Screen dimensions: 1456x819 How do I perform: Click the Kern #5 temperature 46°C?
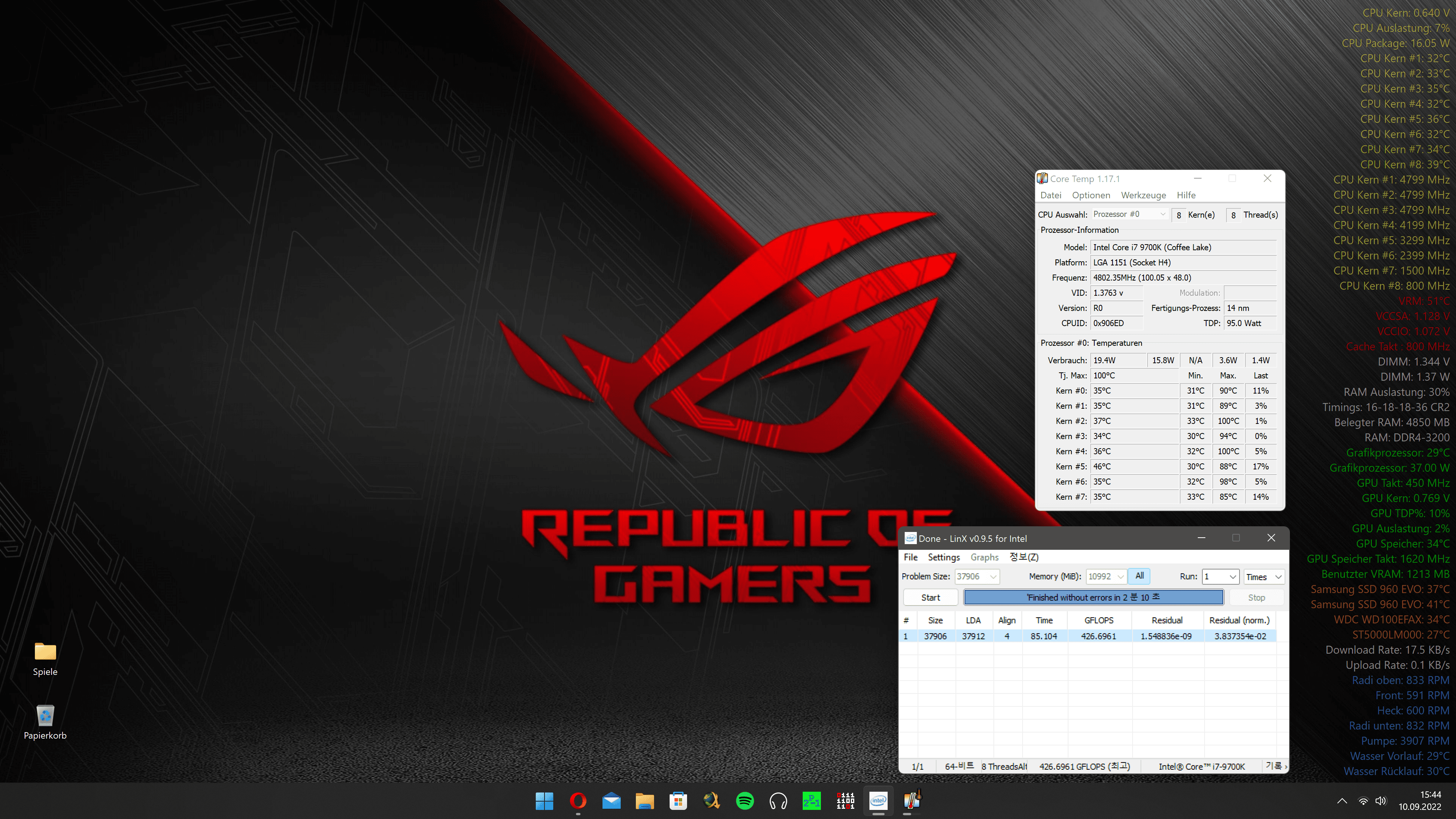(1134, 467)
